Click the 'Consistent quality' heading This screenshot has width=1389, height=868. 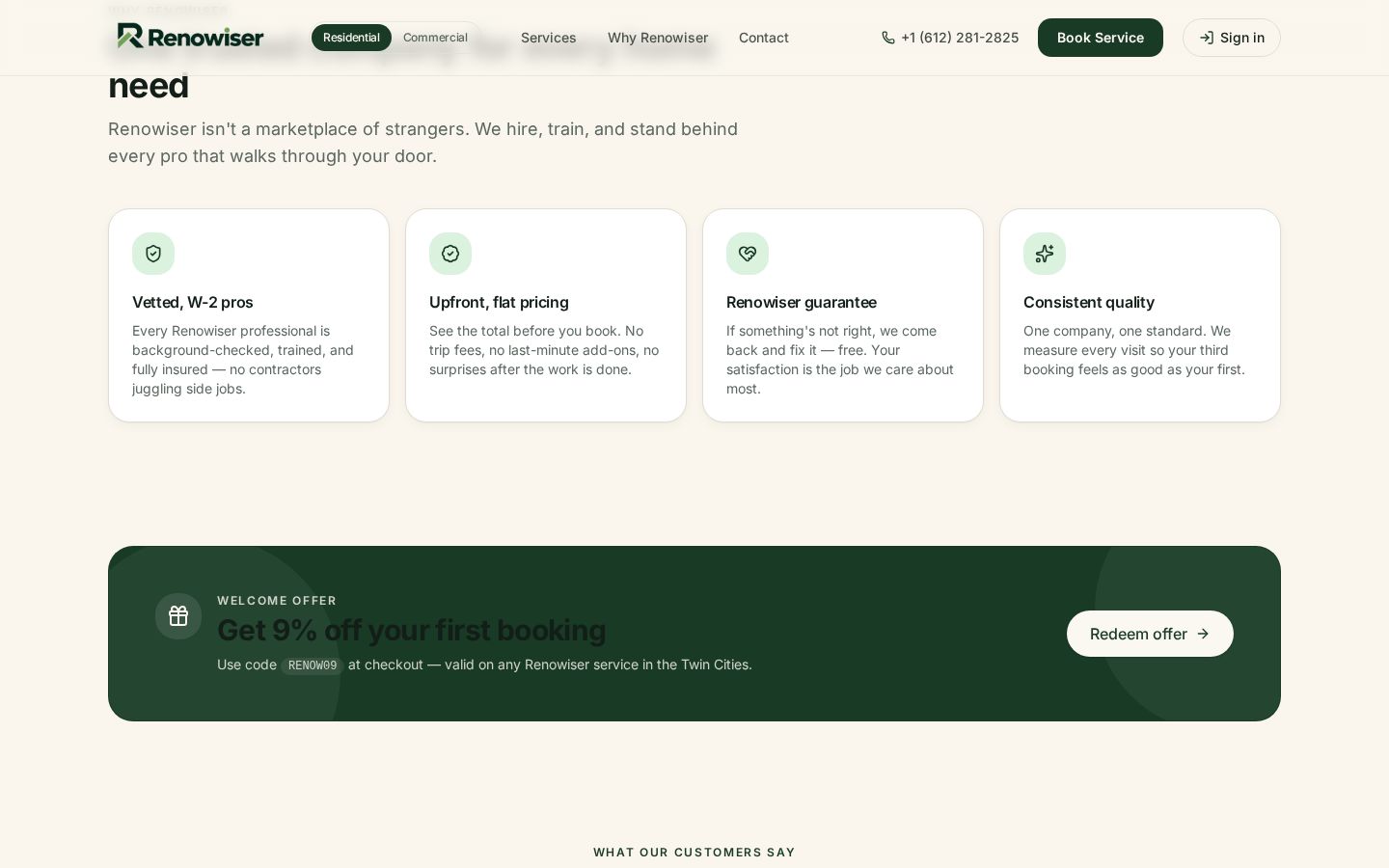[1089, 302]
